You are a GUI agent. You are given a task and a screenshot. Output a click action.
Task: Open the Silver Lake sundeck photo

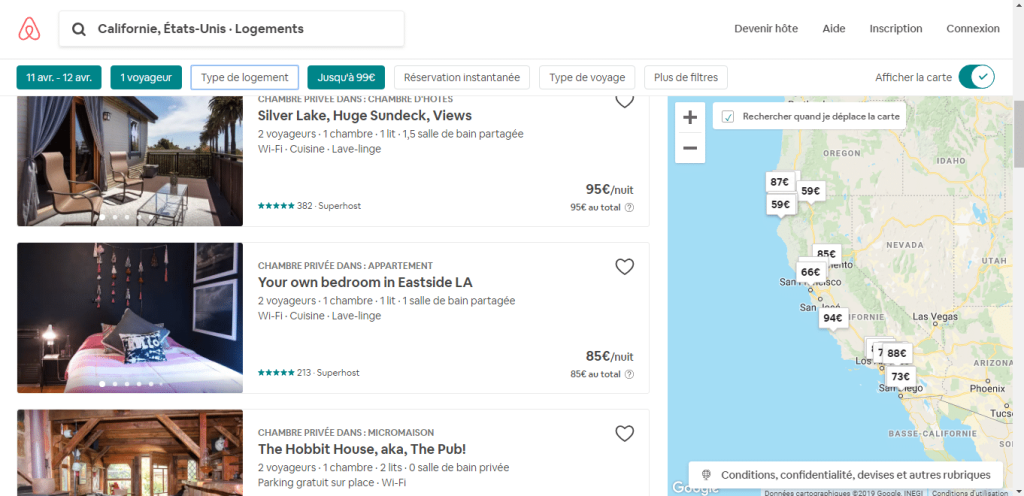coord(130,161)
